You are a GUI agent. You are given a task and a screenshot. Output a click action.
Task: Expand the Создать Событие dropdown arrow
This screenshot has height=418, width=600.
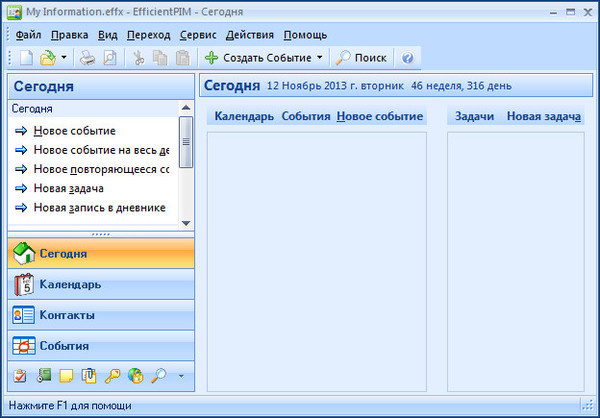click(320, 58)
